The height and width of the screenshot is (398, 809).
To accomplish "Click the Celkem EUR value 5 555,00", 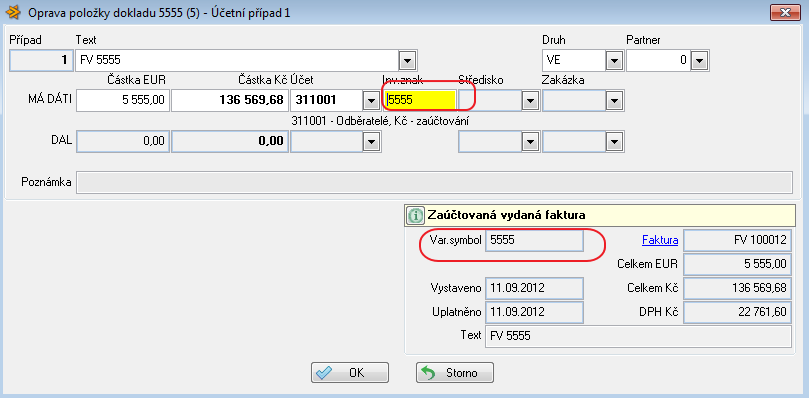I will tap(737, 265).
